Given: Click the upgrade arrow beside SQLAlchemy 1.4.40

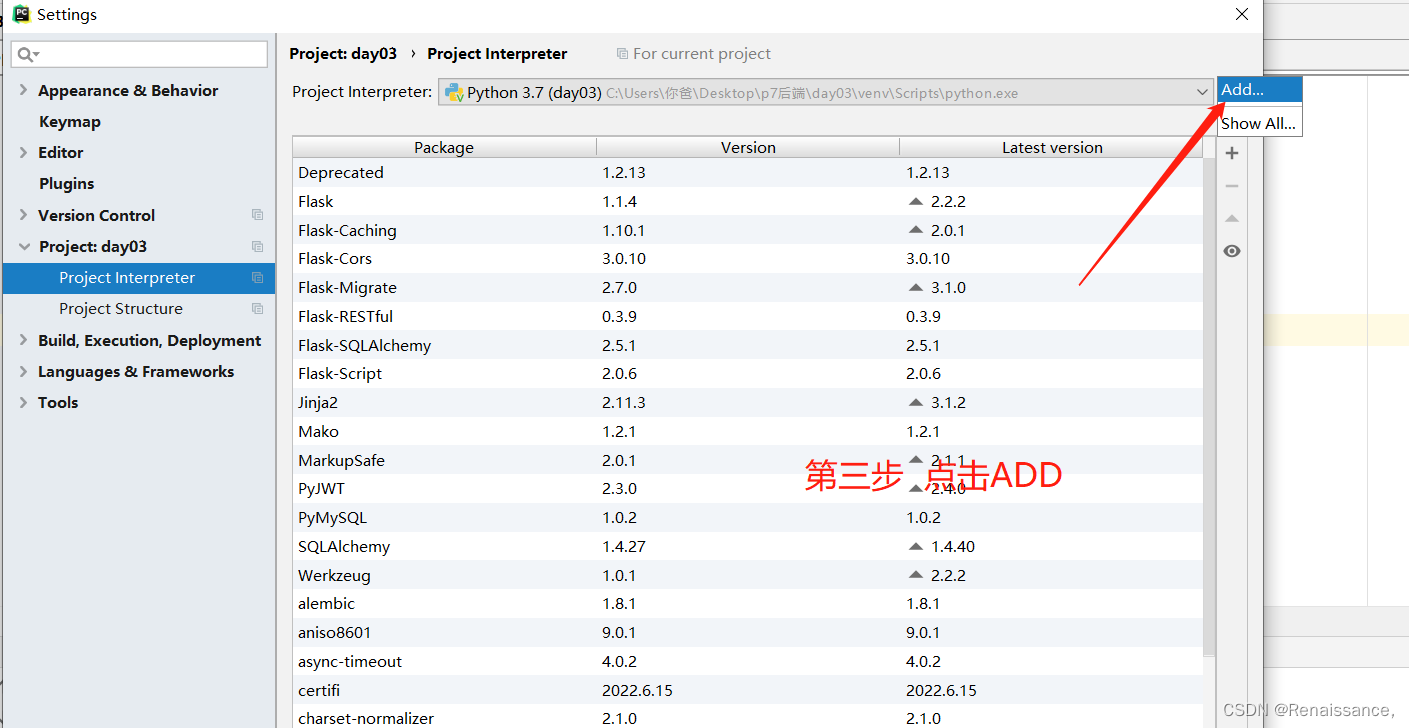Looking at the screenshot, I should tap(915, 546).
